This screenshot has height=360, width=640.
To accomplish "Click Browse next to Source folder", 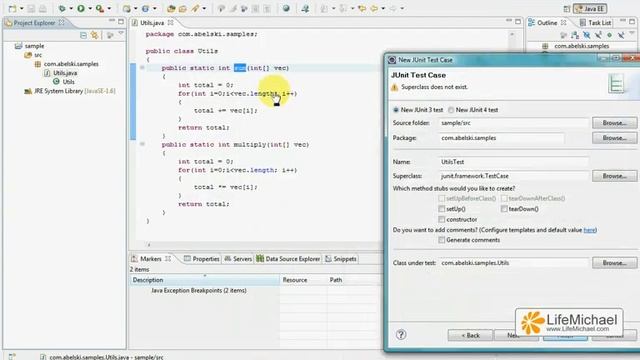I will (614, 123).
